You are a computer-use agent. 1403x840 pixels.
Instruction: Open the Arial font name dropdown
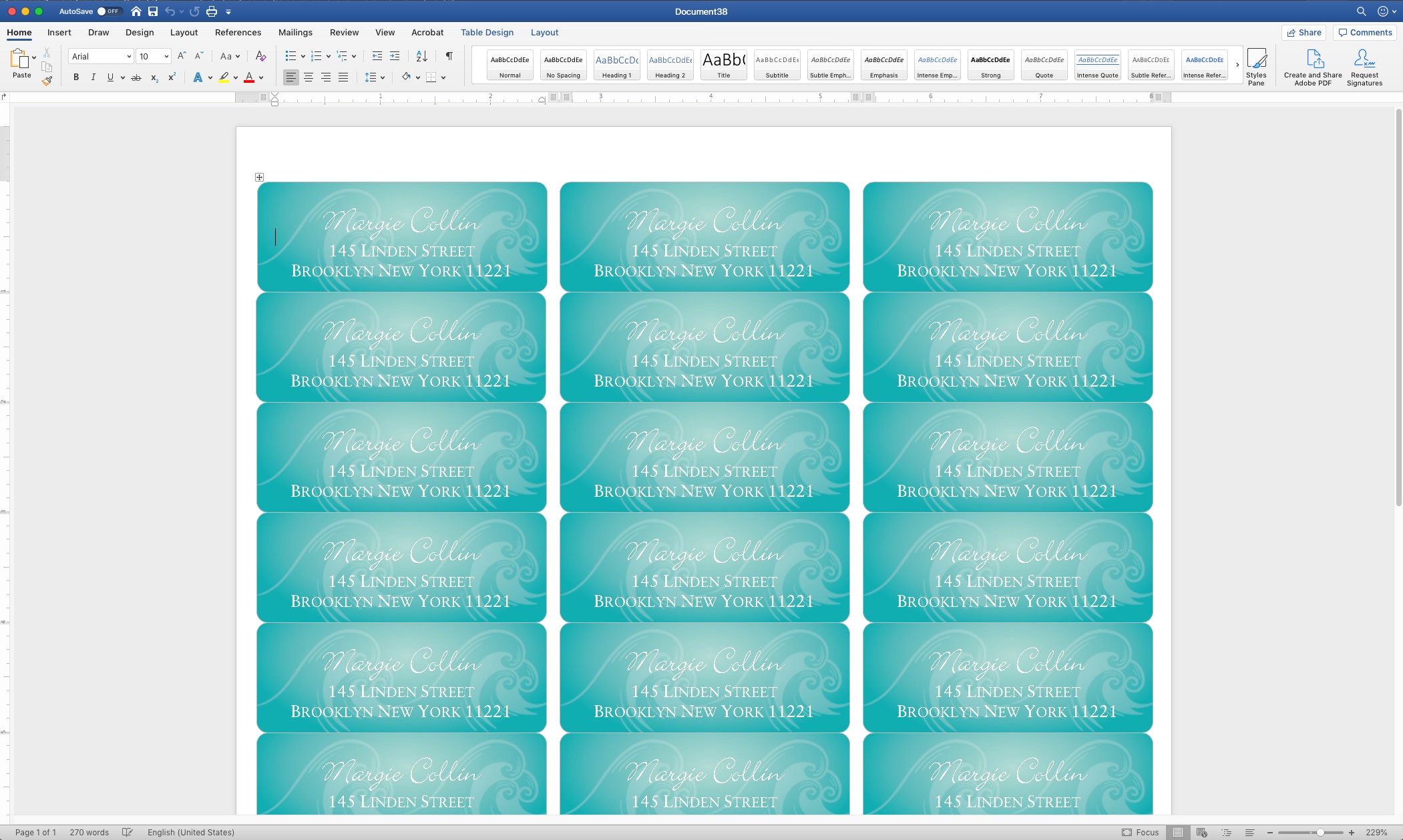click(x=101, y=56)
